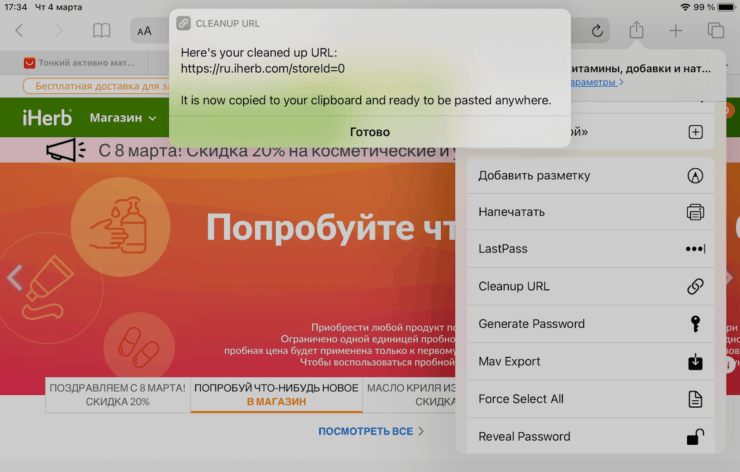Open the share sheet Параметры chevron link
Viewport: 740px width, 472px height.
[x=597, y=82]
